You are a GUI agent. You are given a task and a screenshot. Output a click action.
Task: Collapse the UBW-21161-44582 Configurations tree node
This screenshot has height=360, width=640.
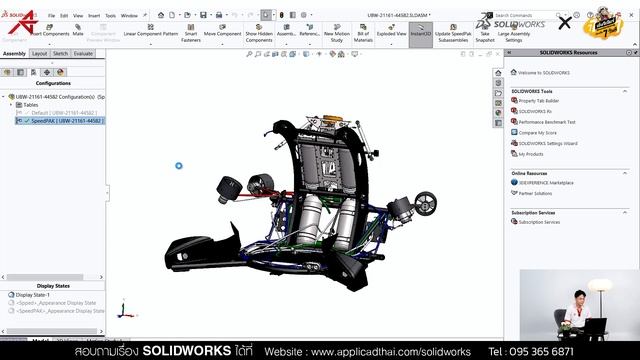(4, 97)
